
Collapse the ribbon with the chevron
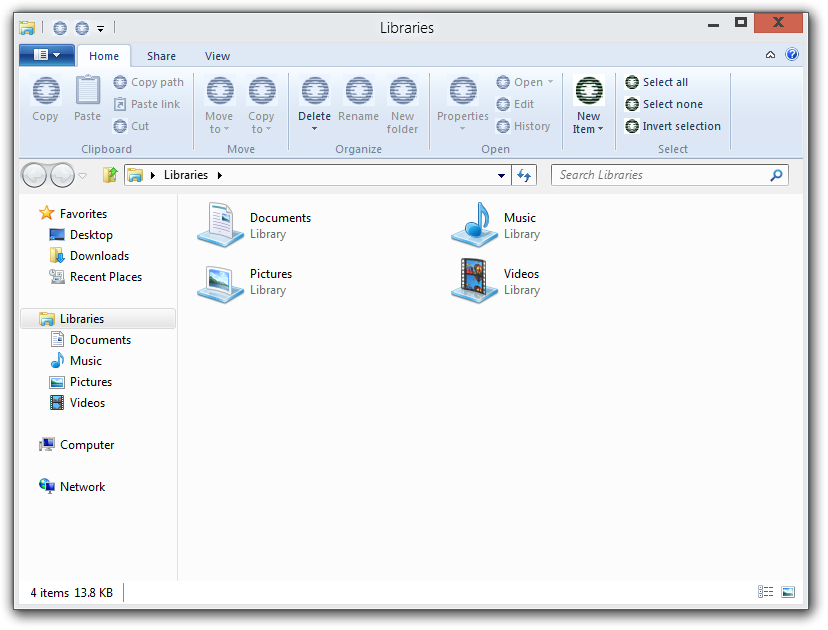770,55
